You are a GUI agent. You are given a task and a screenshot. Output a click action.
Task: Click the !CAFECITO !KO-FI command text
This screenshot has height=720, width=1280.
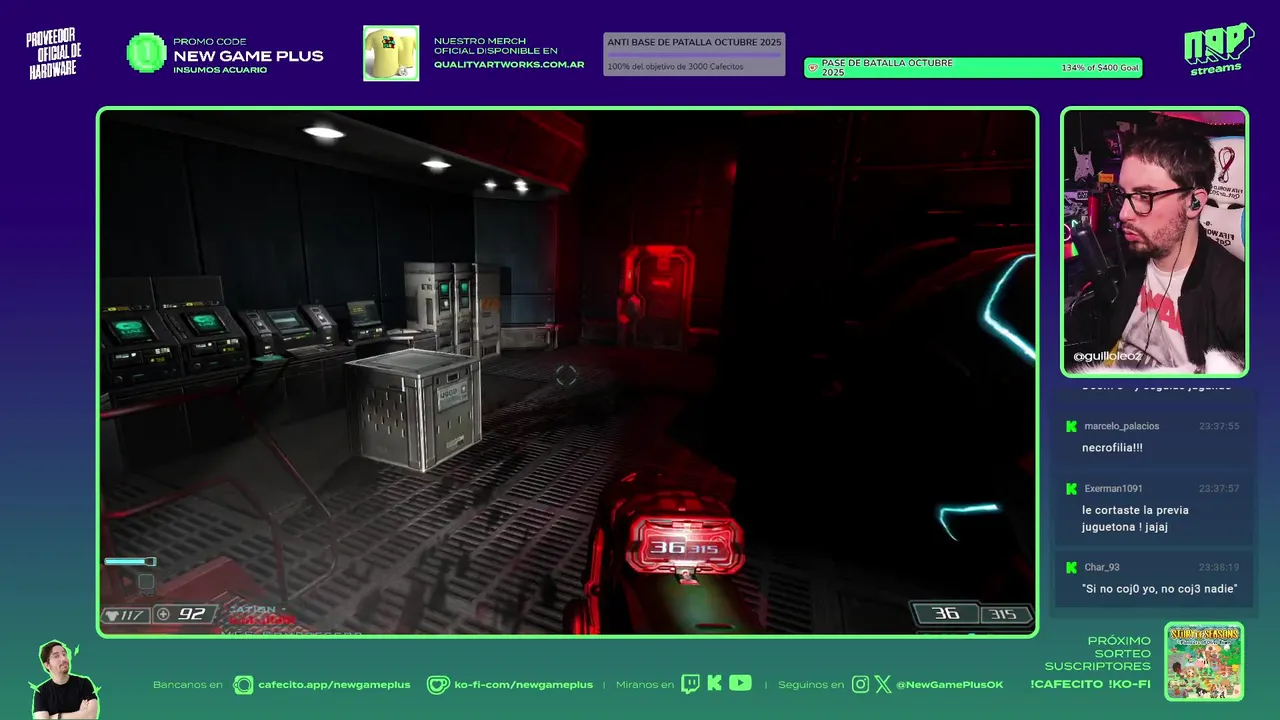pyautogui.click(x=1090, y=684)
